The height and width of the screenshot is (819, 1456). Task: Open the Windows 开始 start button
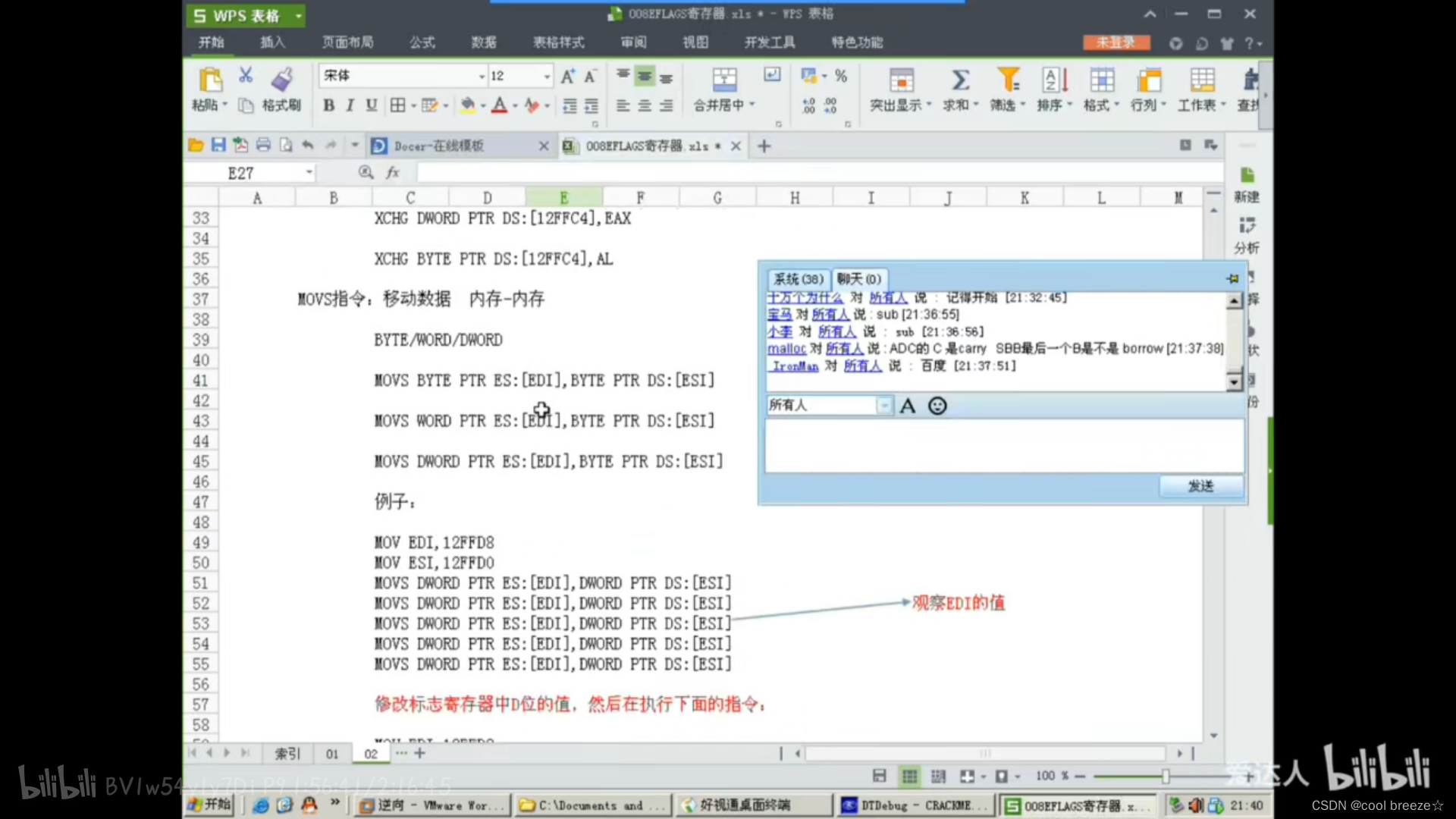(x=210, y=805)
